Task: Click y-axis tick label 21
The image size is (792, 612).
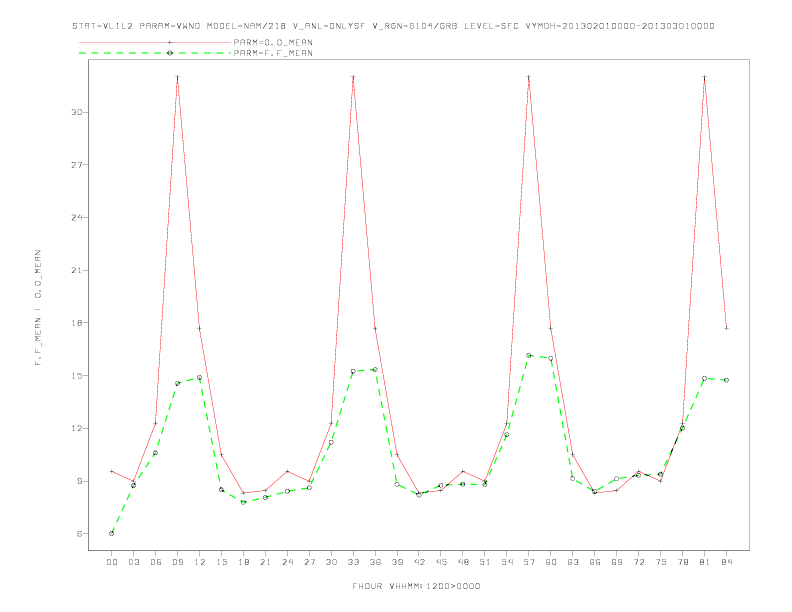Action: (77, 270)
